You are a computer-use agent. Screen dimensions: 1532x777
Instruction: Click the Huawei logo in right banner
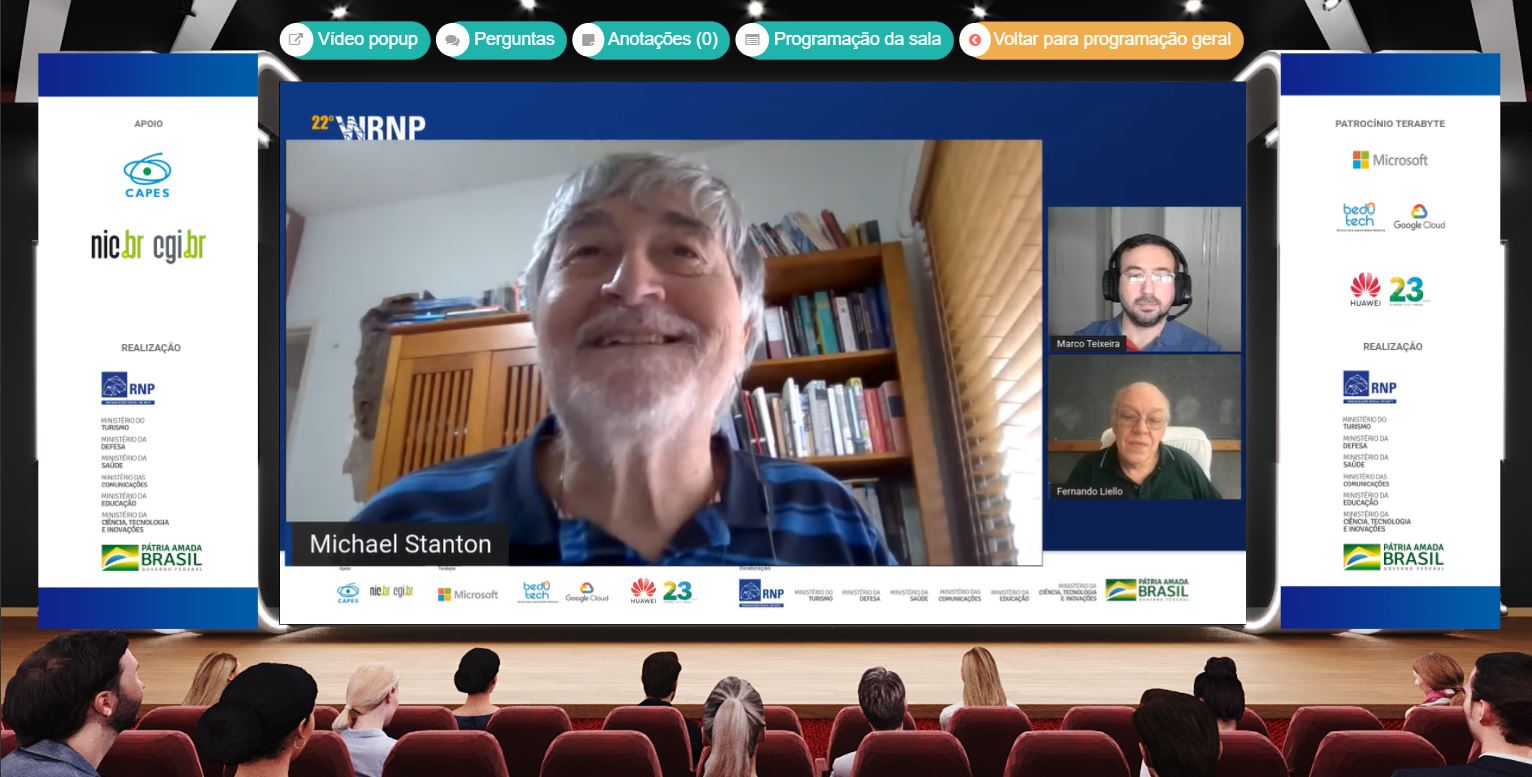point(1365,290)
